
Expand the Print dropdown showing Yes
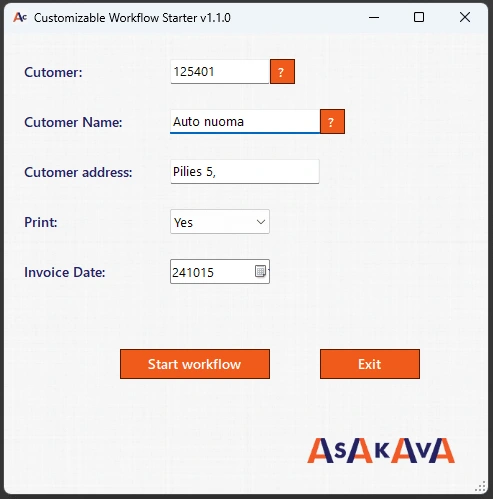pyautogui.click(x=220, y=222)
